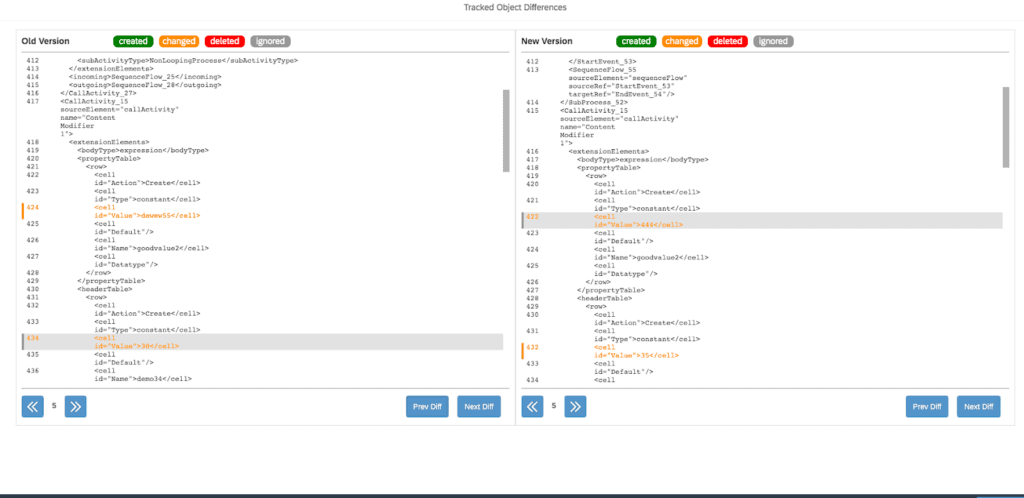
Task: Click '<outgoing>SequenceFlow_28' line in Old Version
Action: coord(145,85)
